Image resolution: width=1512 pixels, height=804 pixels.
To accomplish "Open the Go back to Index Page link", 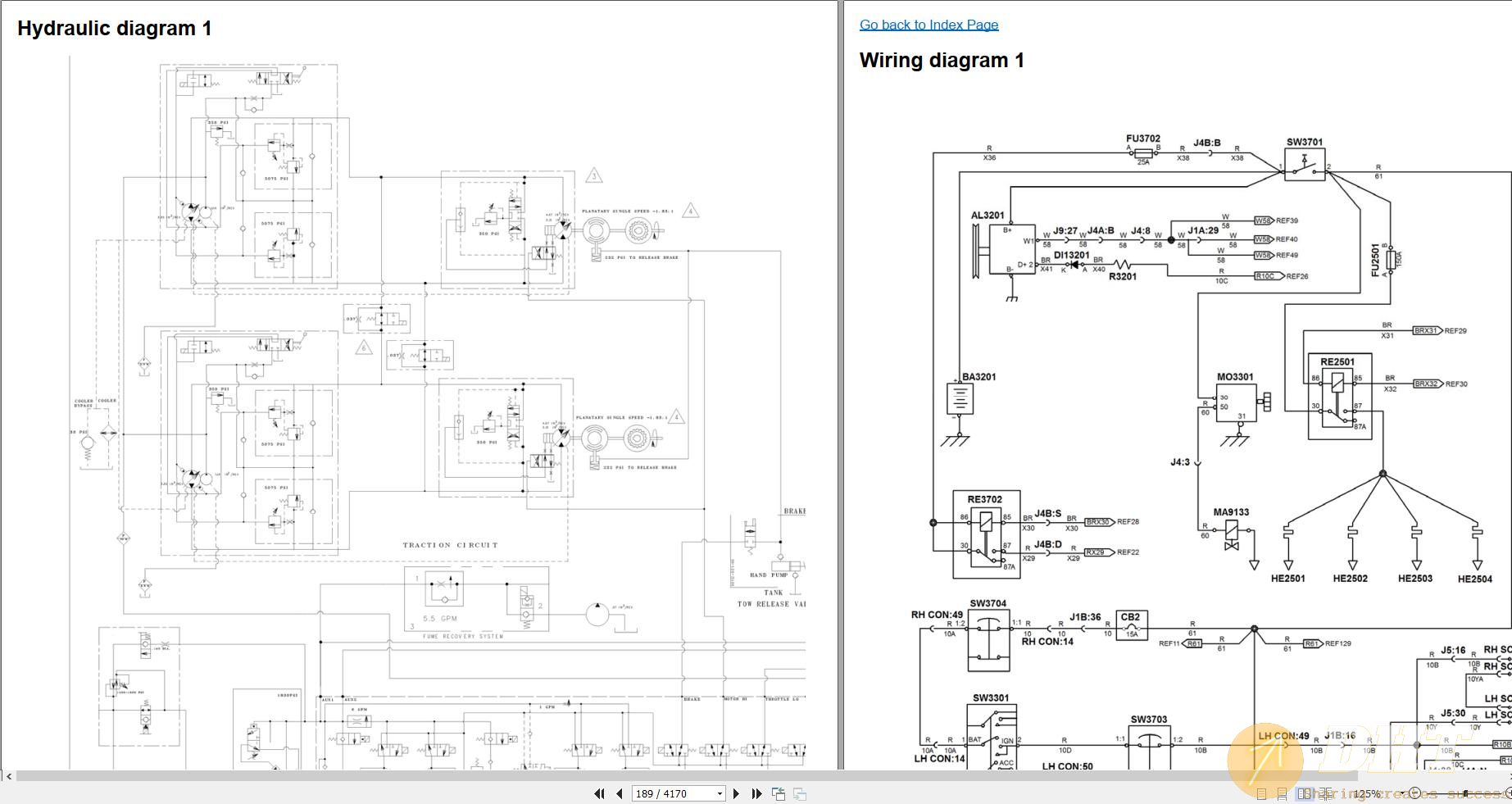I will point(929,25).
